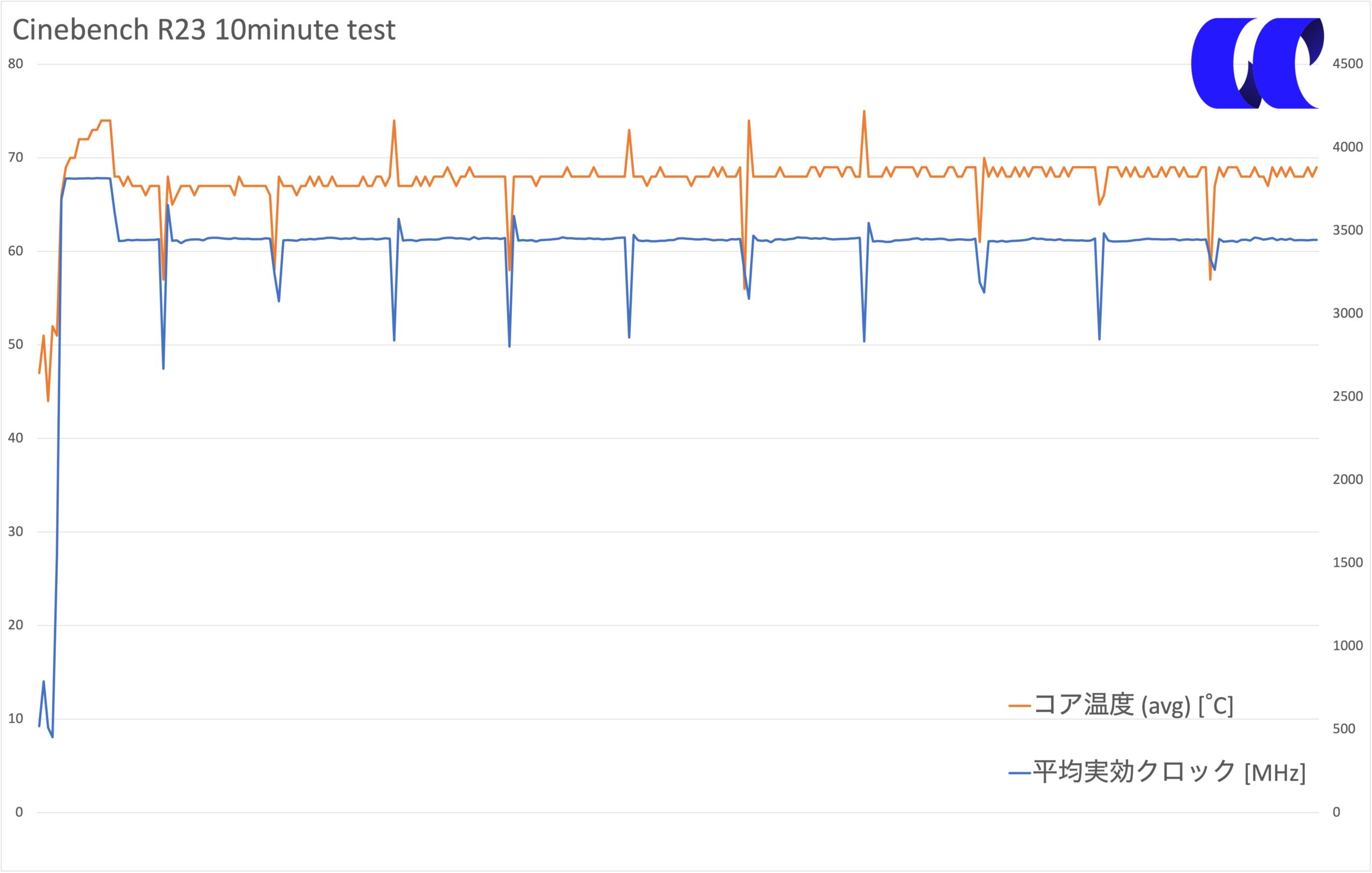Viewport: 1372px width, 873px height.
Task: Select the Cinebench R23 10minute test title
Action: tap(204, 29)
